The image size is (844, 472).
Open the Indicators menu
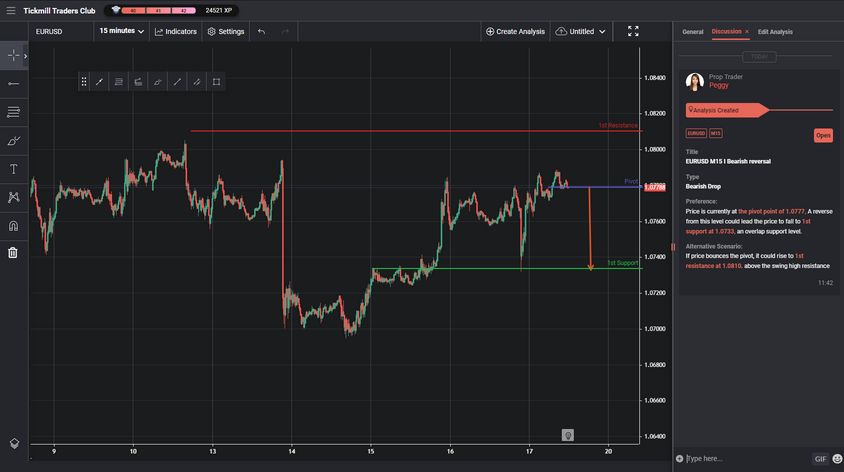(x=175, y=32)
